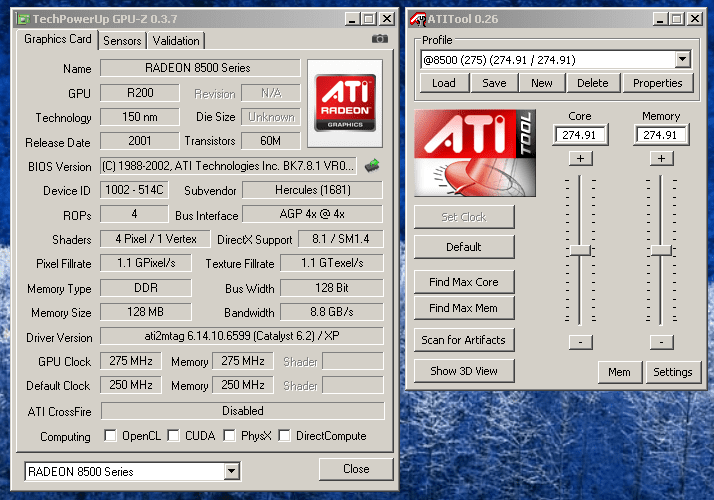Screen dimensions: 714x500
Task: Click the ATI Tool banner image
Action: (x=475, y=153)
